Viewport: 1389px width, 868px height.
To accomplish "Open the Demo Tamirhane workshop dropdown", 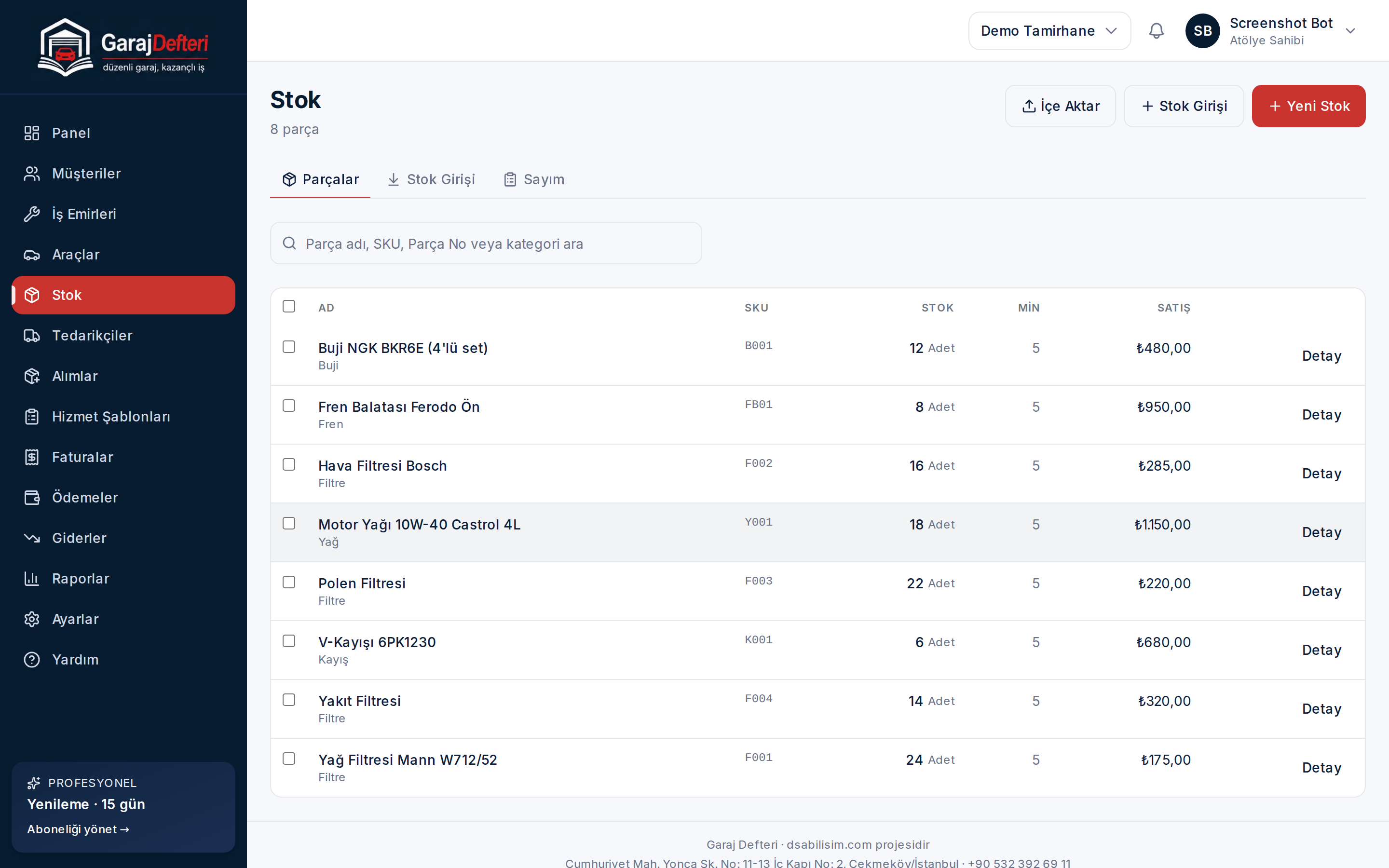I will tap(1049, 31).
